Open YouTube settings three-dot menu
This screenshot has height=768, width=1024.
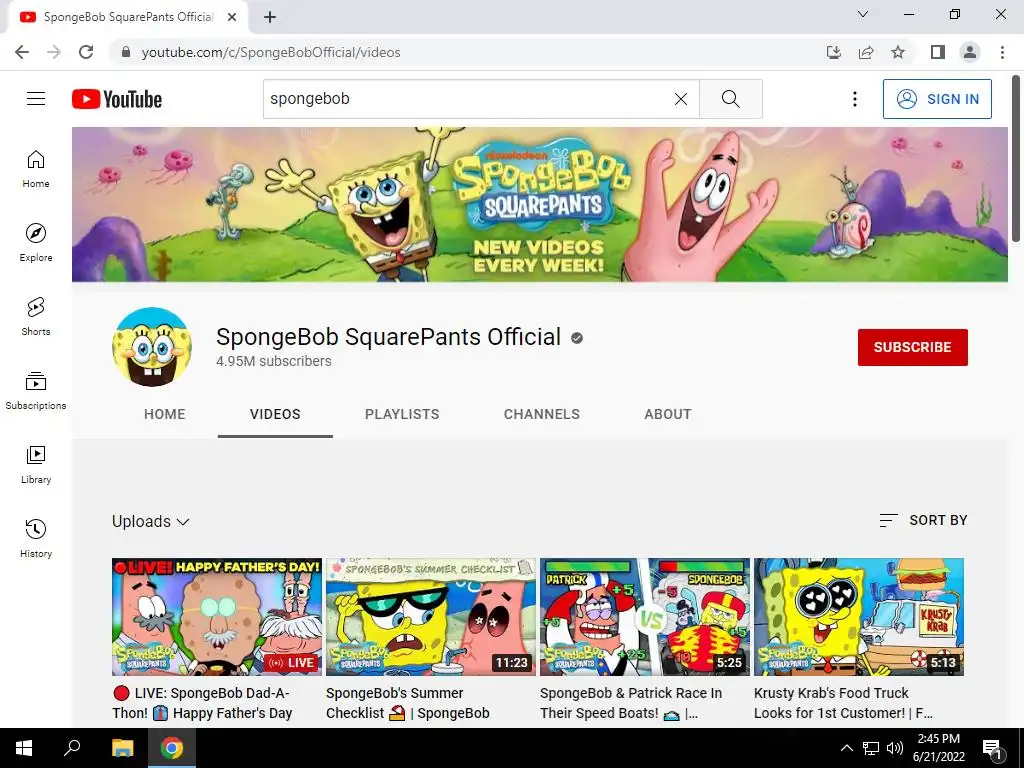(854, 99)
